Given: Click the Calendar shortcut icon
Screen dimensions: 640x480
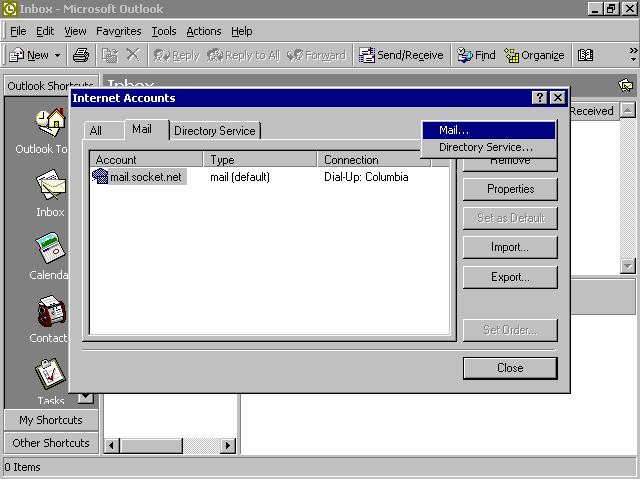Looking at the screenshot, I should tap(51, 248).
